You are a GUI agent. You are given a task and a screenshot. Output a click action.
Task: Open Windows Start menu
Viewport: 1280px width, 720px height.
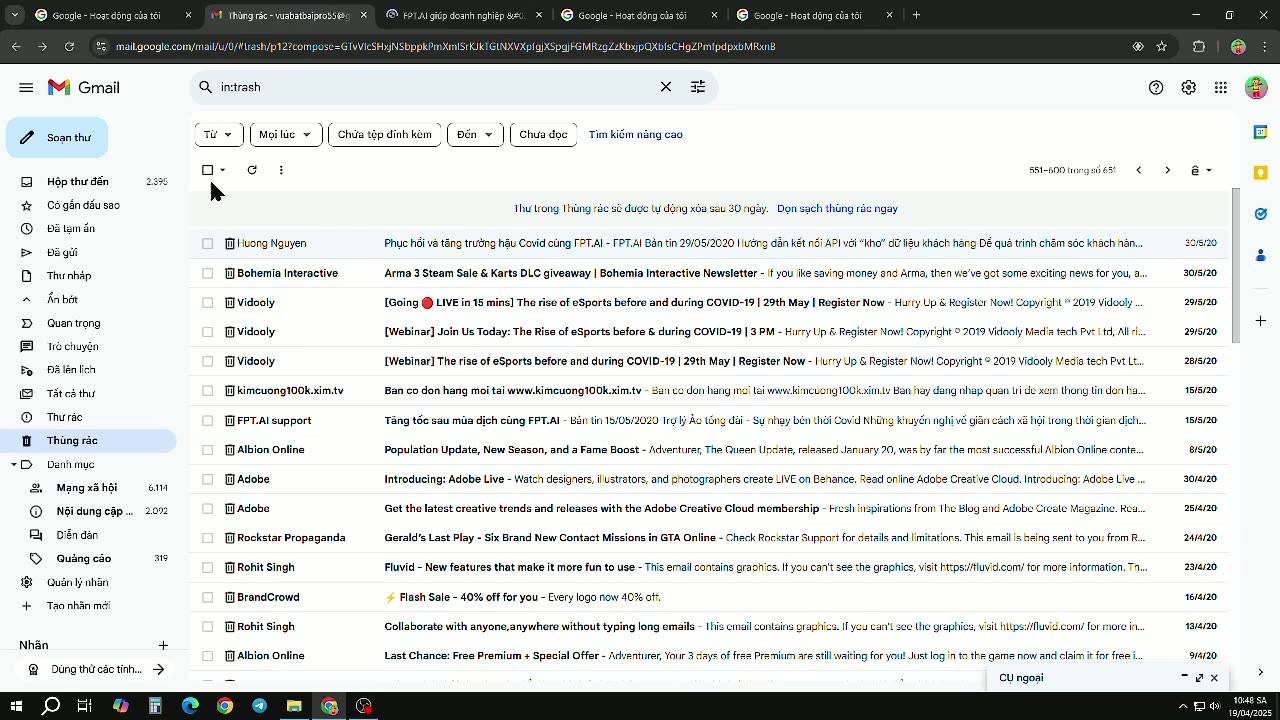pyautogui.click(x=16, y=706)
